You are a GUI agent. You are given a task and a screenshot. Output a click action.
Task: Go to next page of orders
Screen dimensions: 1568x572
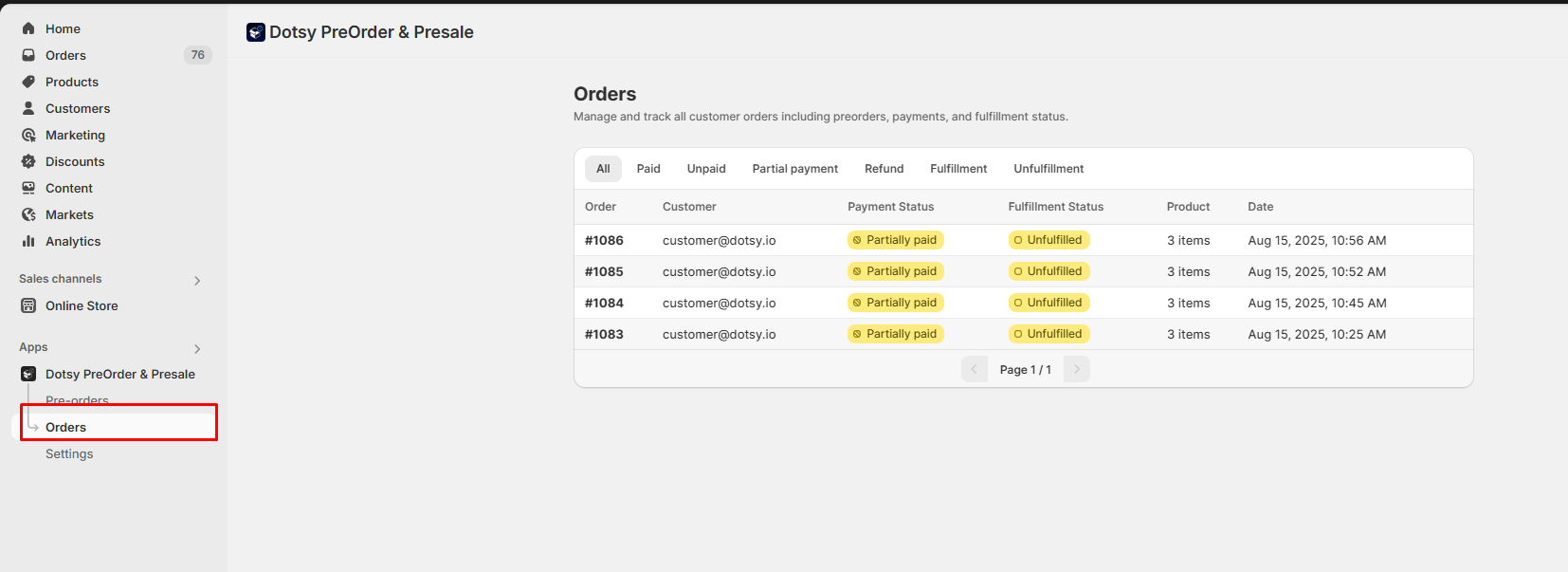coord(1076,369)
